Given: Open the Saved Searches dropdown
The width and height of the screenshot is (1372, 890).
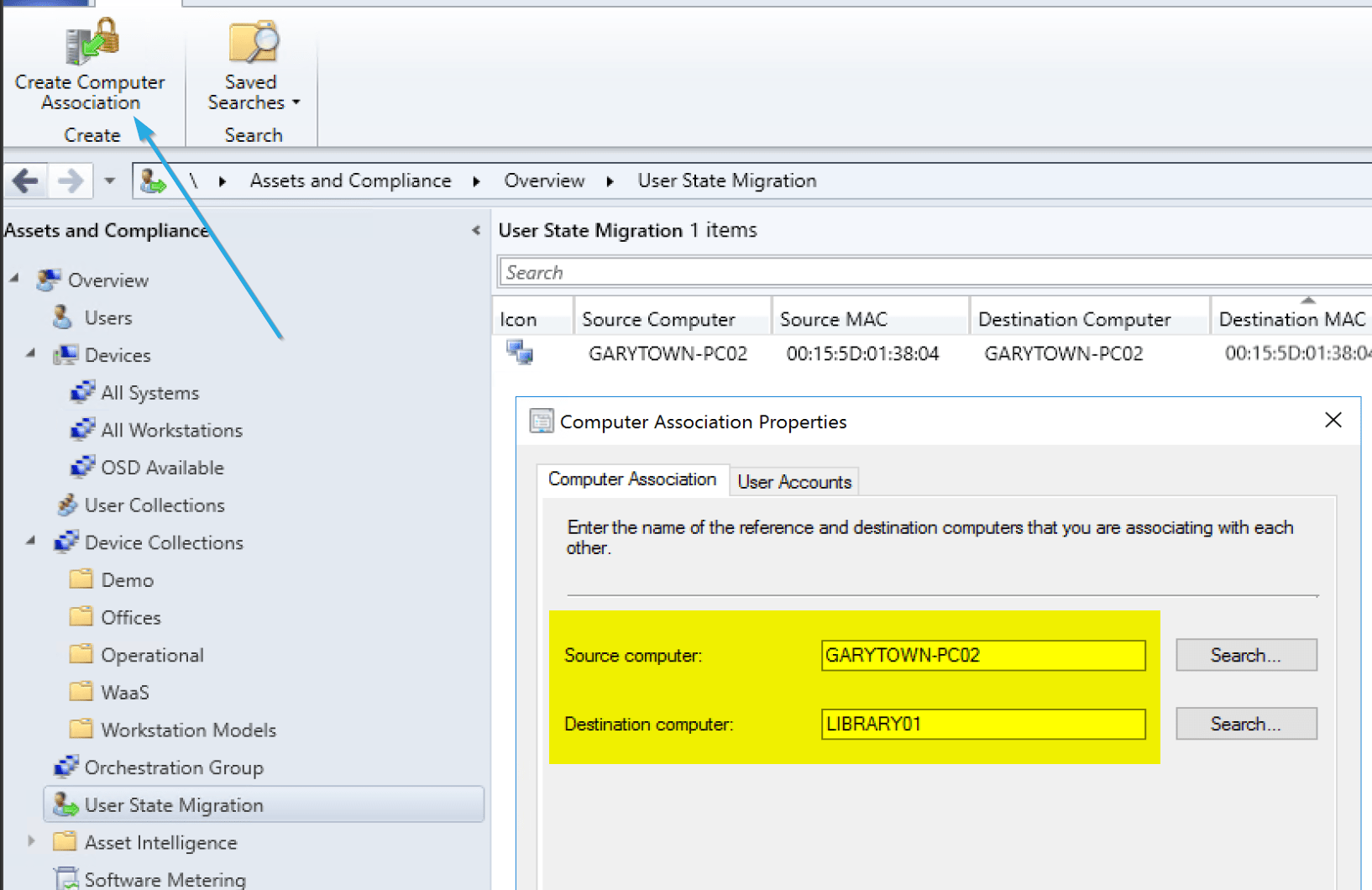Looking at the screenshot, I should (x=253, y=93).
